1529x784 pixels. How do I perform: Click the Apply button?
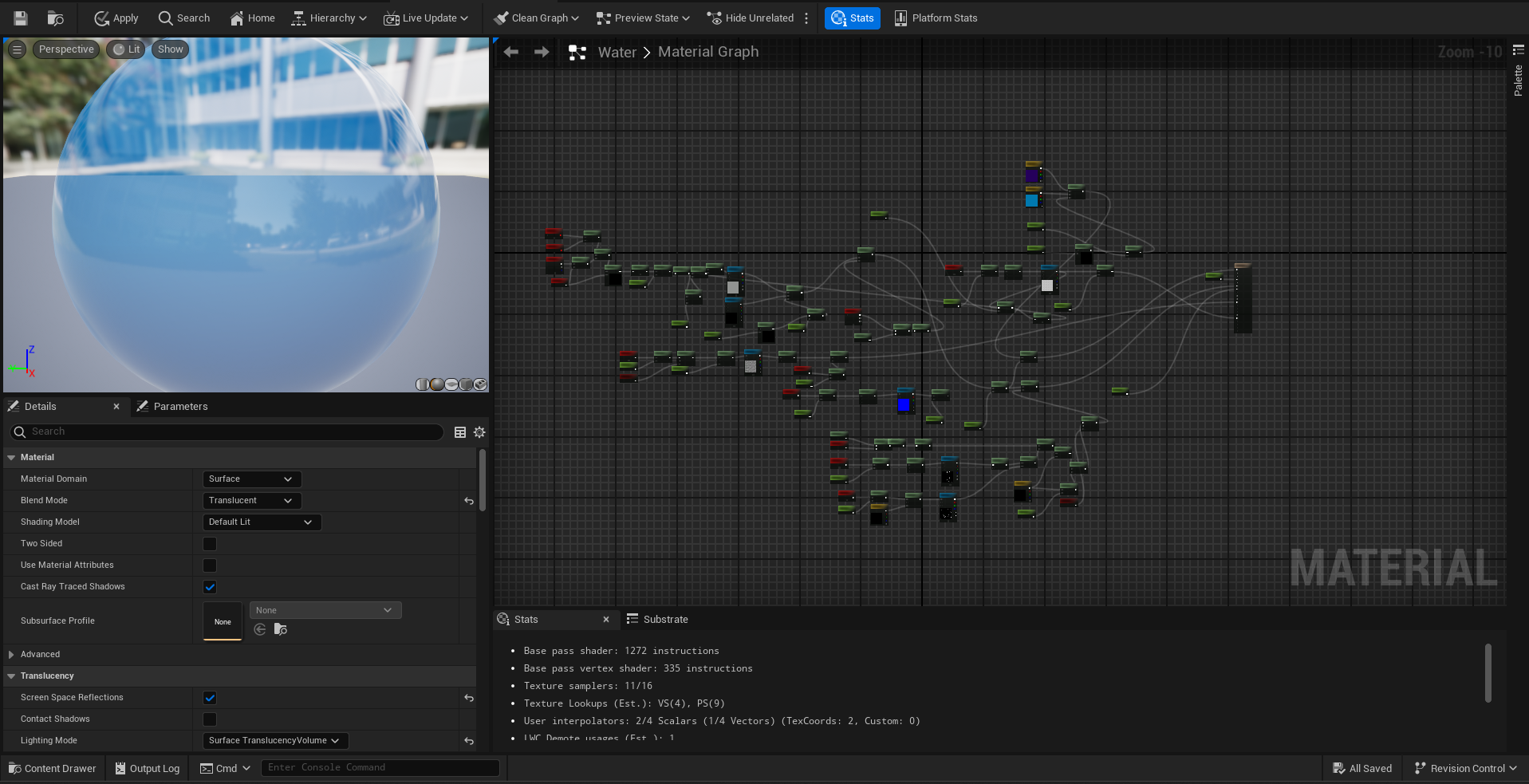pyautogui.click(x=116, y=18)
